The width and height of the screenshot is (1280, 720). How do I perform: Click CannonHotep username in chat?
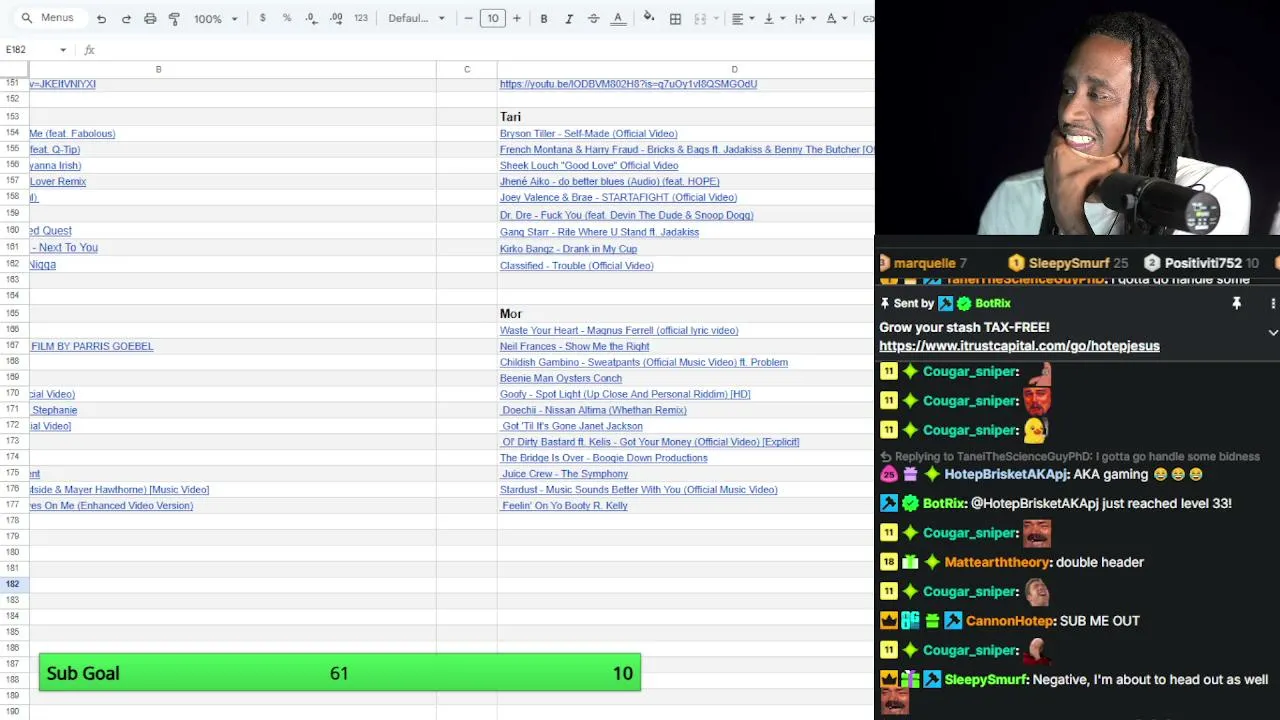click(1010, 621)
